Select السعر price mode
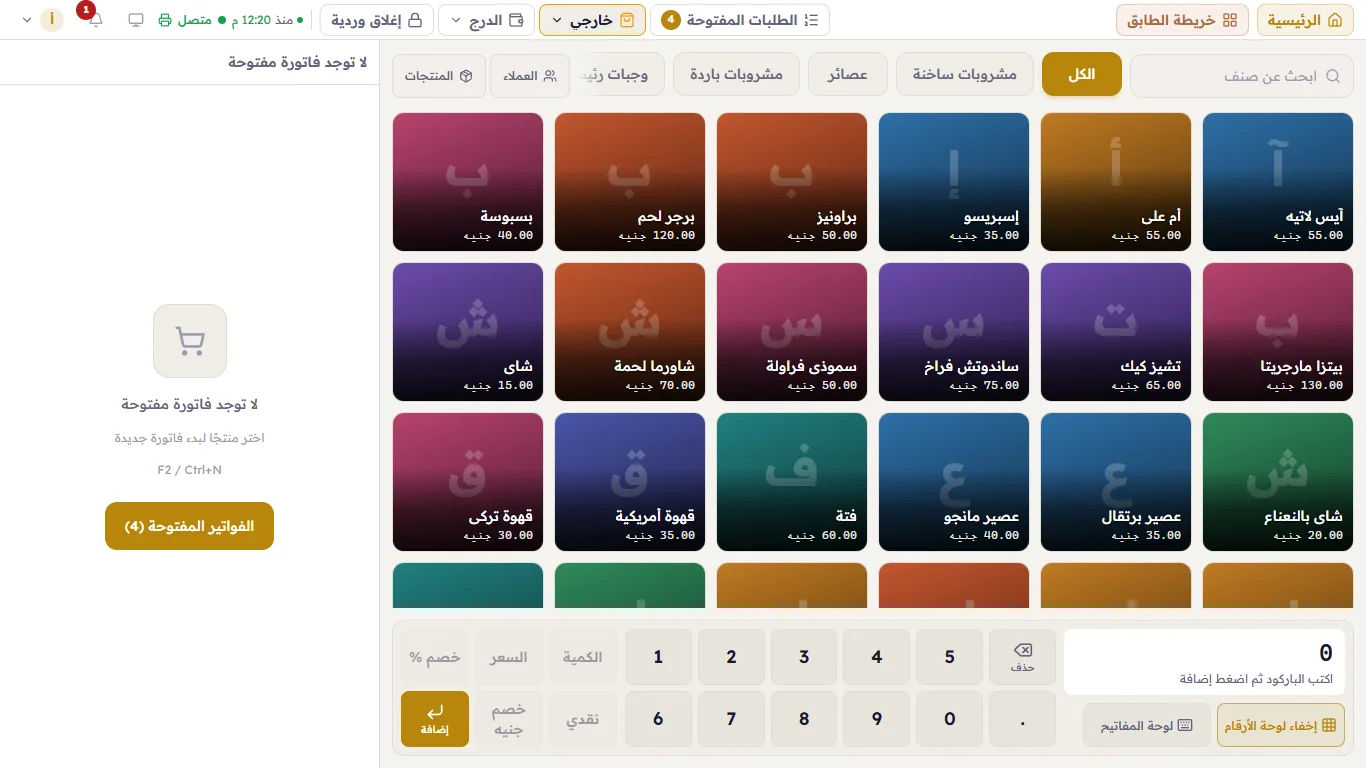This screenshot has width=1366, height=768. pyautogui.click(x=509, y=657)
